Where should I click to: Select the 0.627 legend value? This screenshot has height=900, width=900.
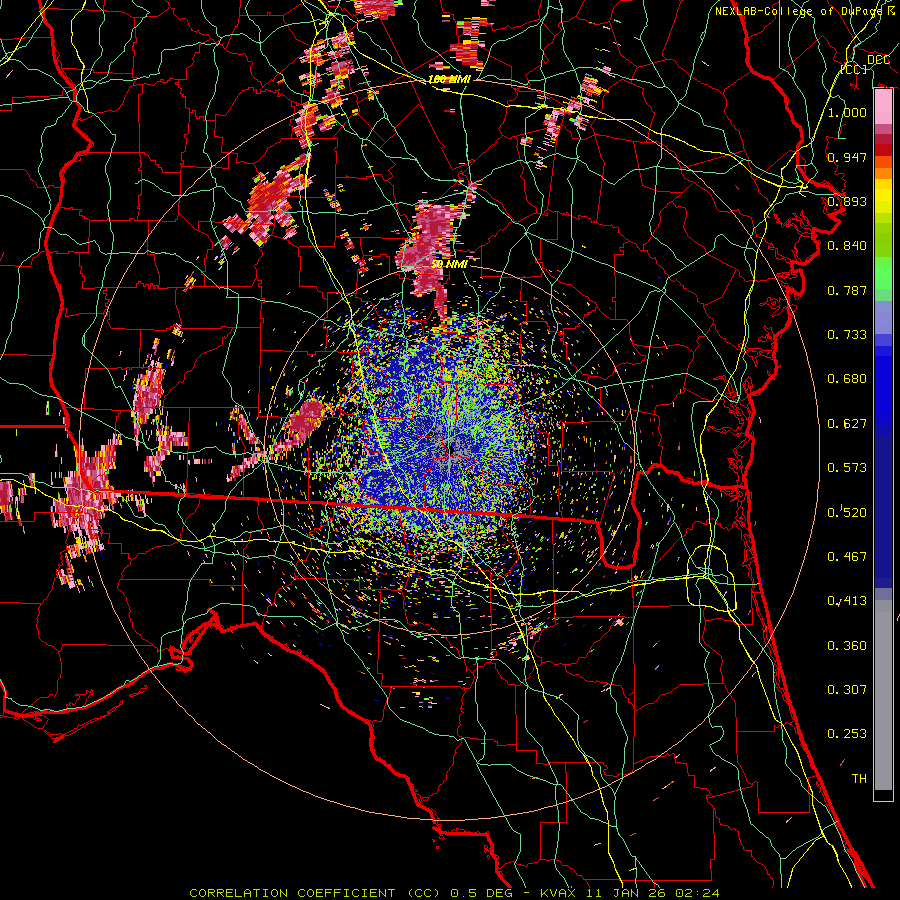click(x=847, y=423)
